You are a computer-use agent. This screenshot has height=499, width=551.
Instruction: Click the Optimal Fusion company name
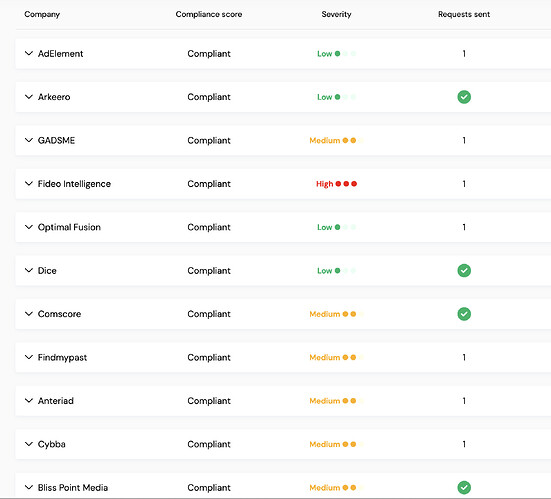point(69,227)
